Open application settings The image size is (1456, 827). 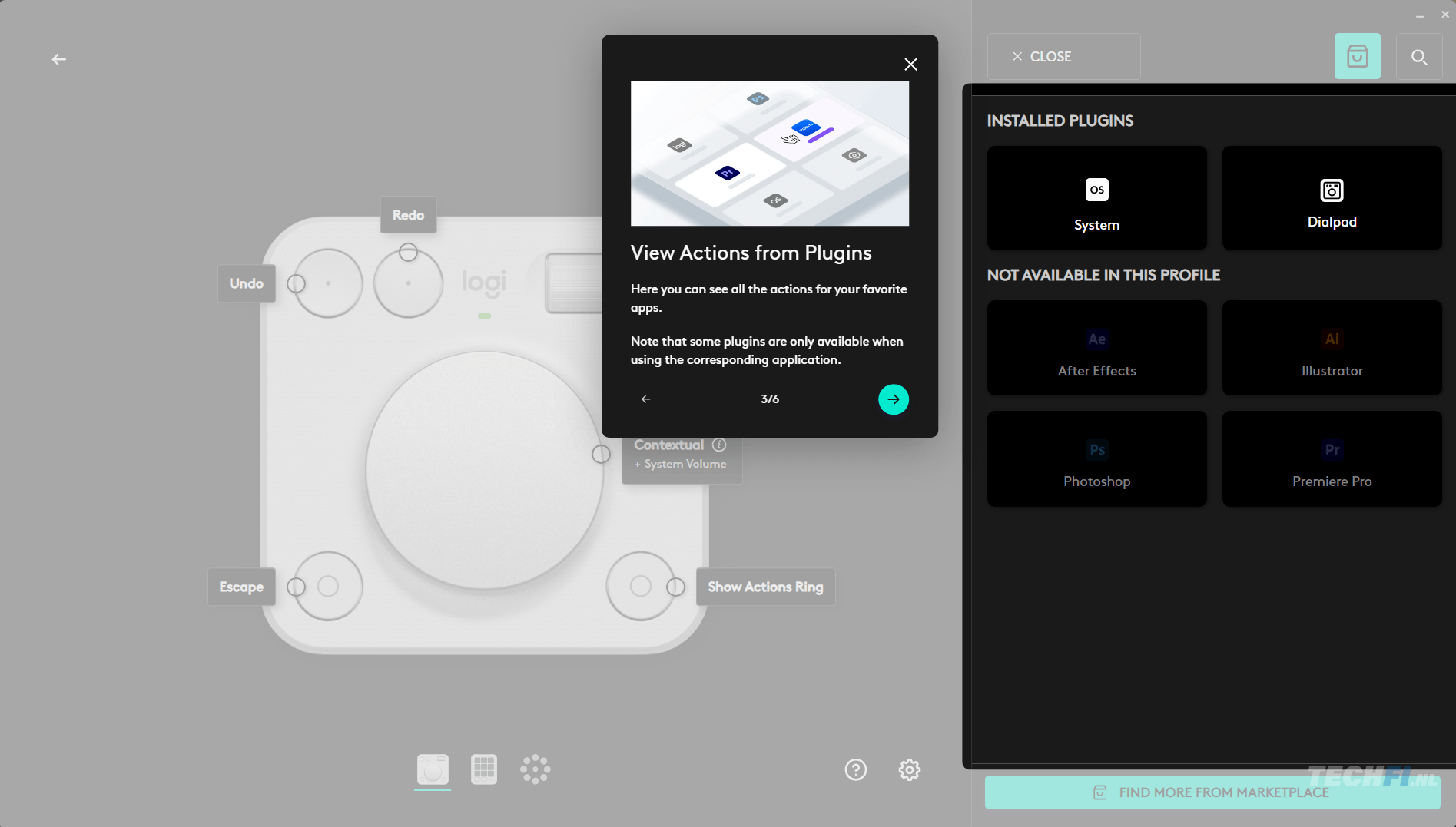(x=909, y=769)
